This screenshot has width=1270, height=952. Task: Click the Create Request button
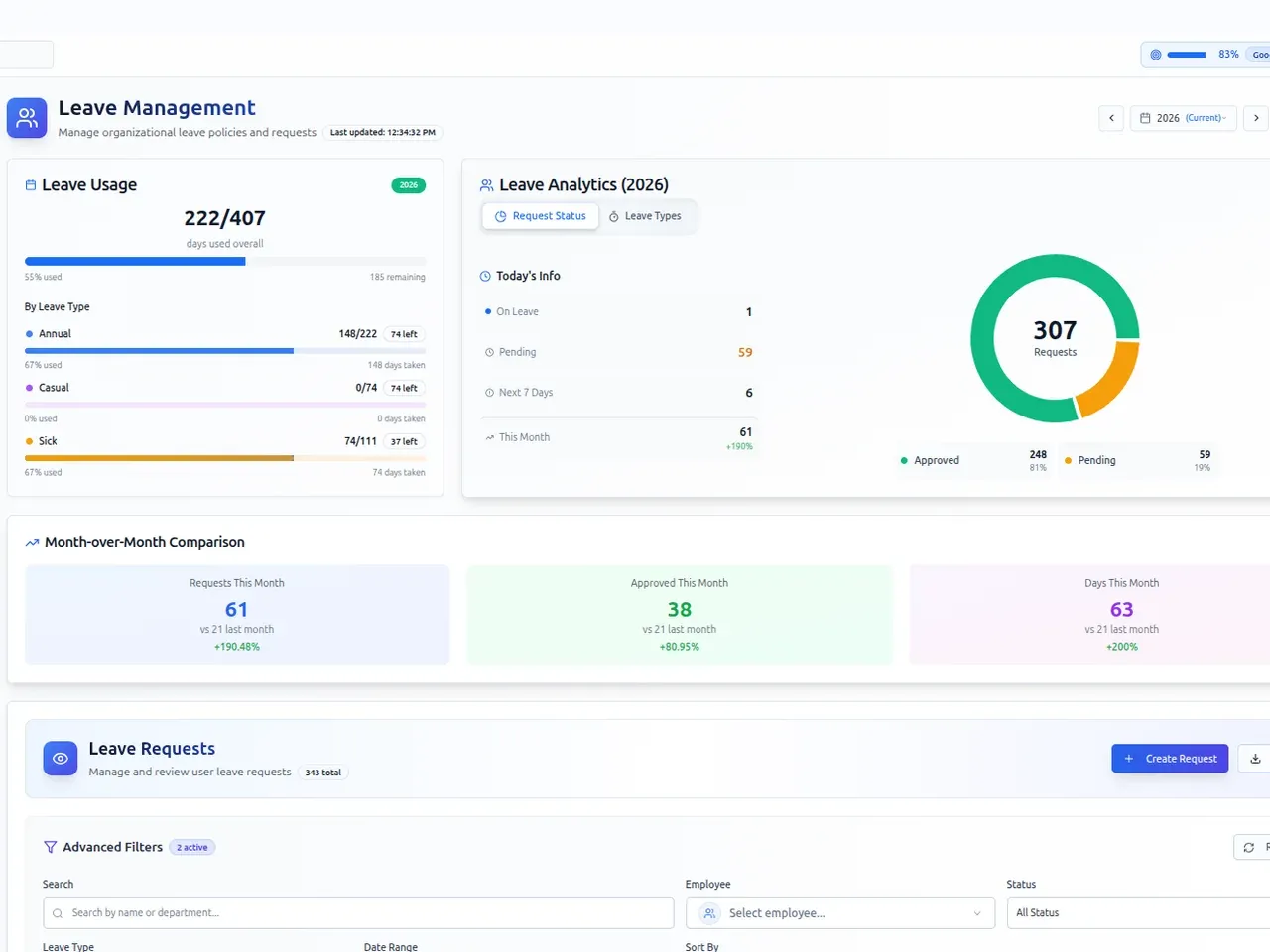coord(1170,759)
